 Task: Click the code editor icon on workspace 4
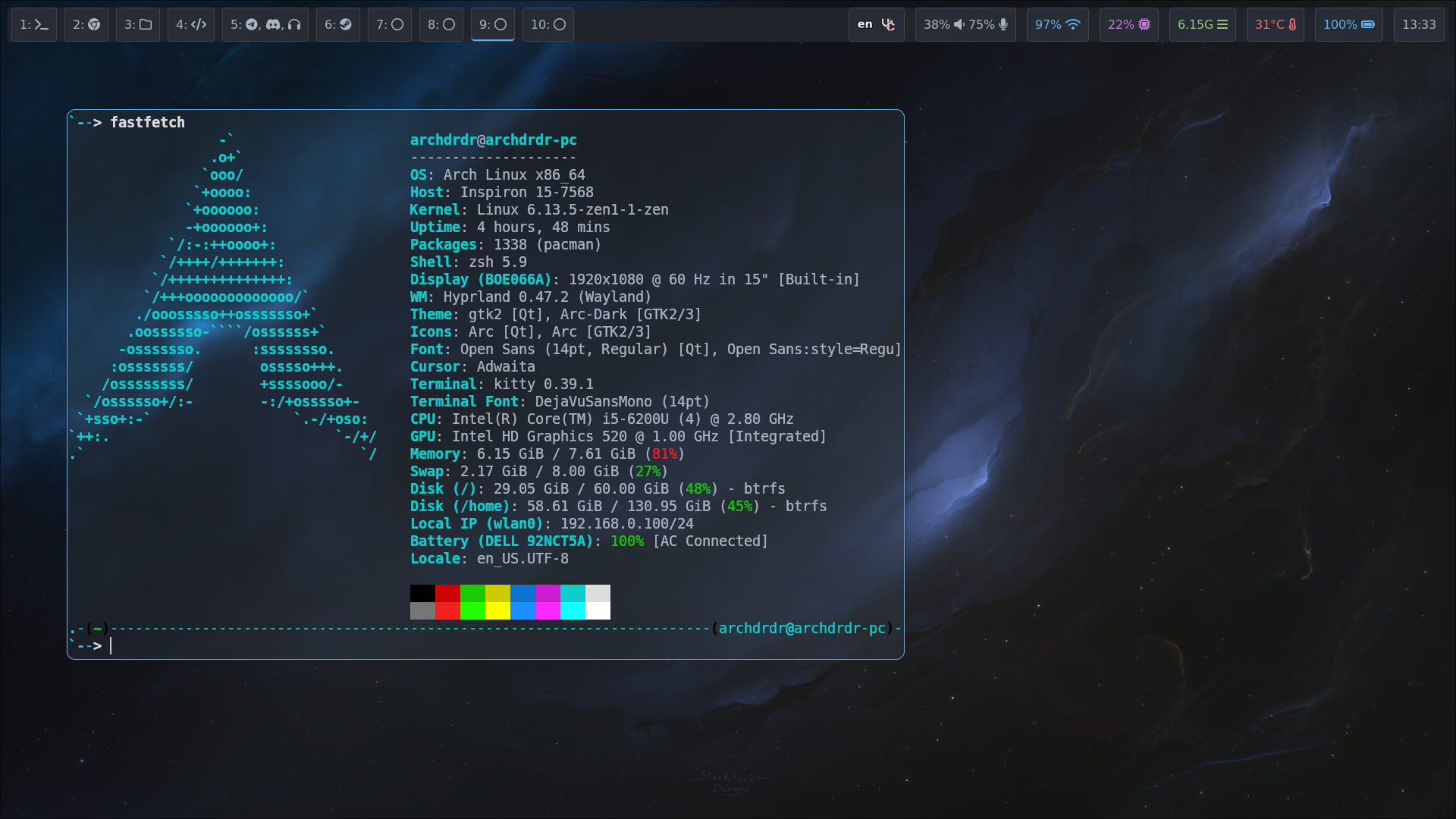197,24
